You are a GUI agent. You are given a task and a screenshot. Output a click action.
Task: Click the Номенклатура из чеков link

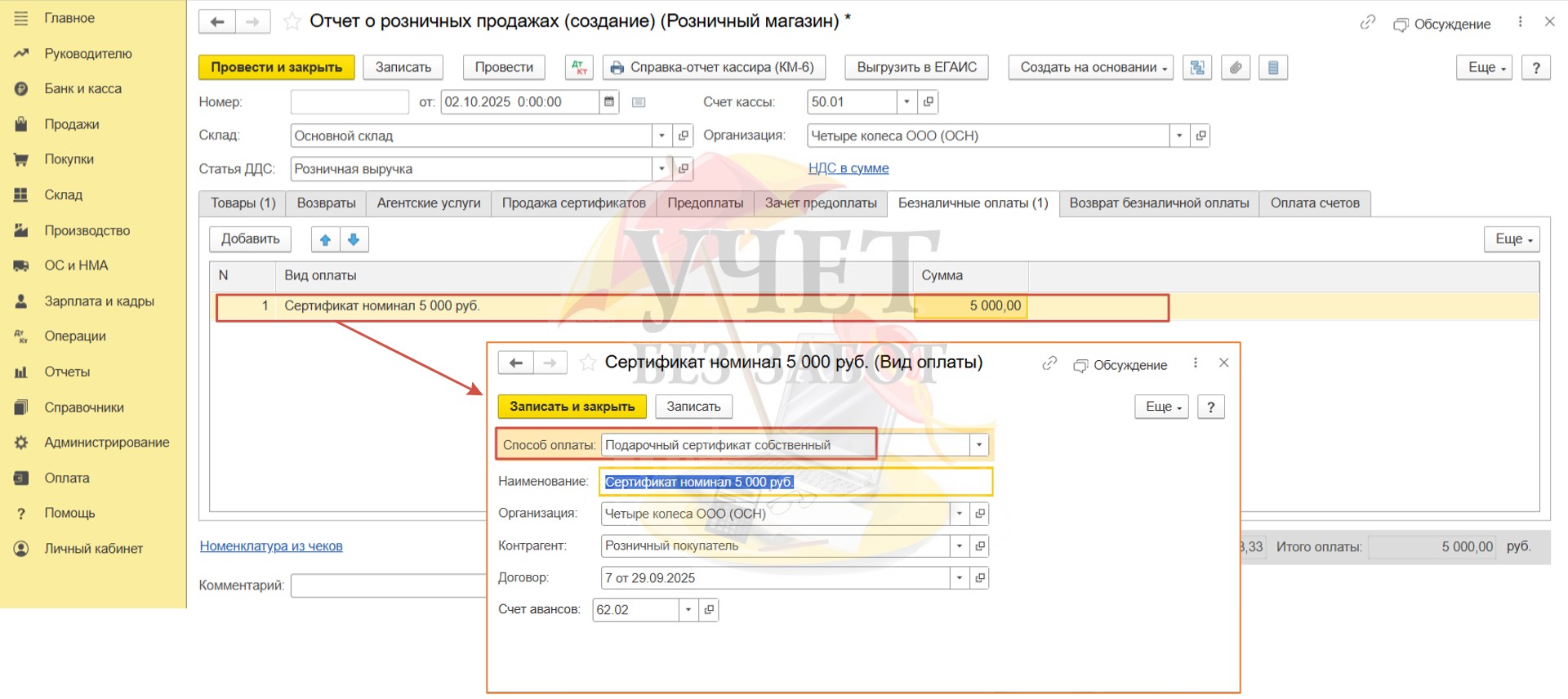click(271, 546)
